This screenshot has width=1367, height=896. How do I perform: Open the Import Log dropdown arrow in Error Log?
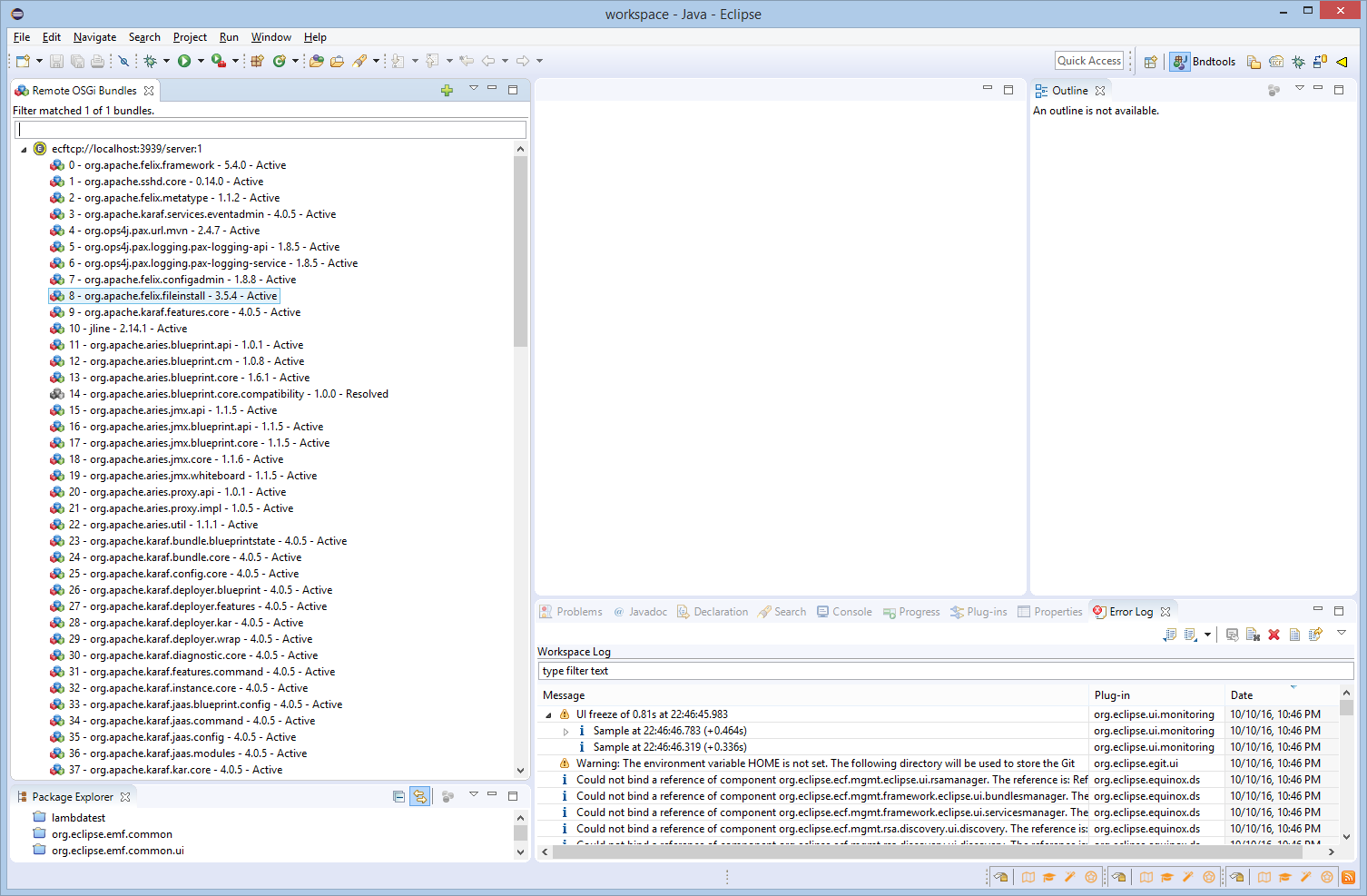[x=1207, y=635]
